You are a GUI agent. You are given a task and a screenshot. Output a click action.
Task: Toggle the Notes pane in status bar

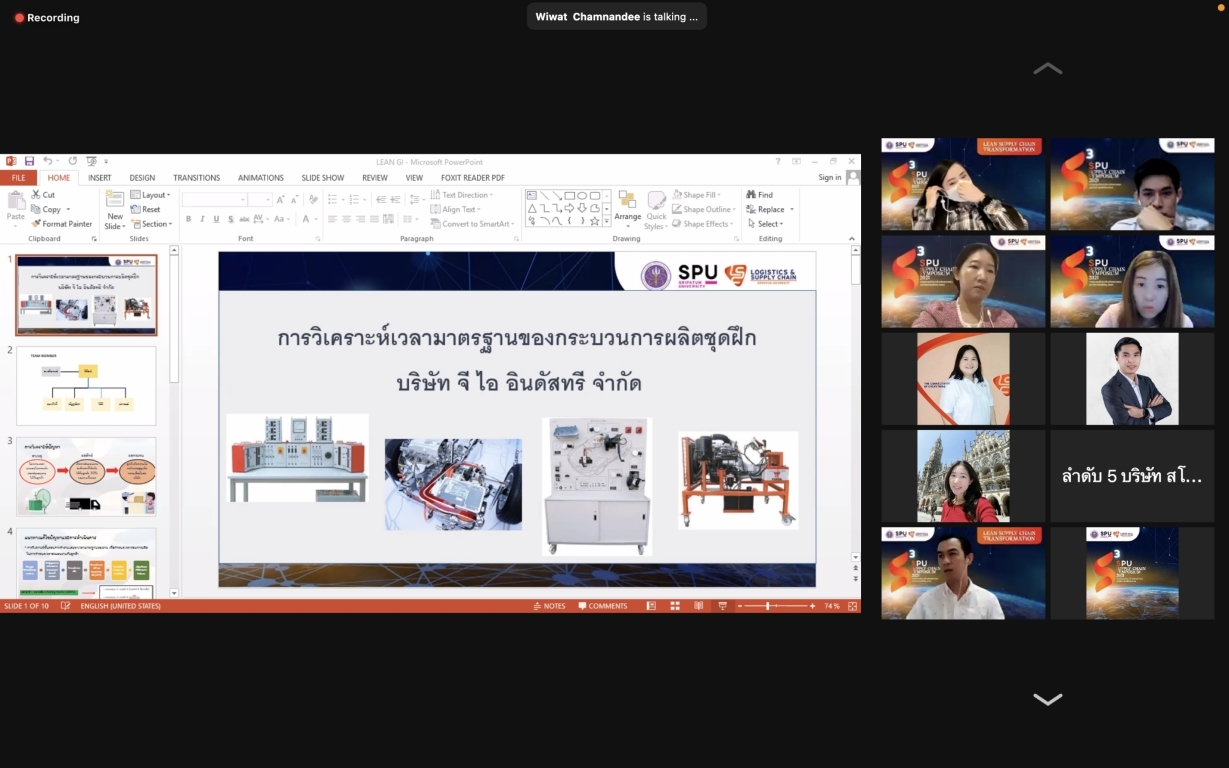coord(550,606)
